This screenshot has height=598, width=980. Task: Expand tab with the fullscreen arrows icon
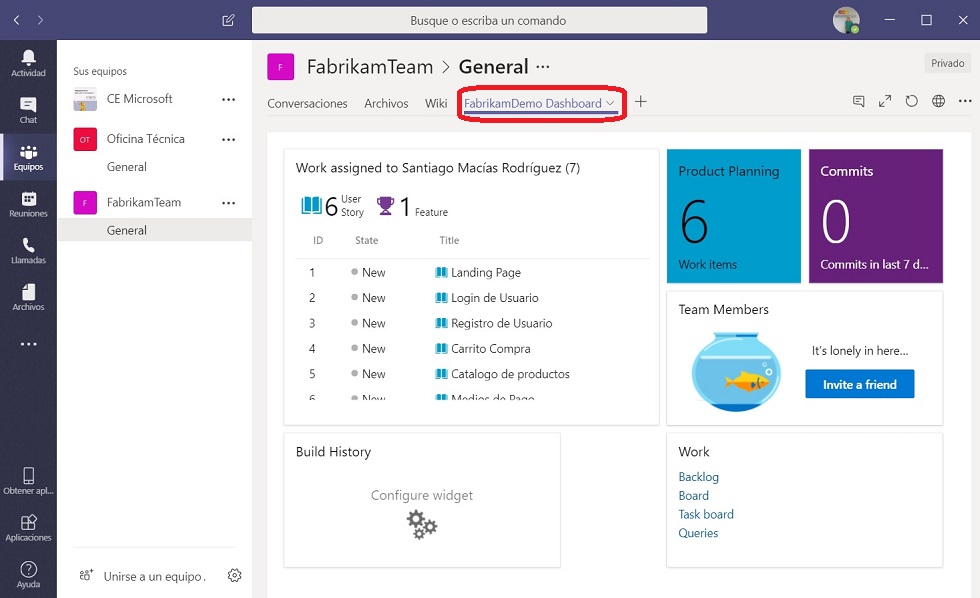pos(885,101)
